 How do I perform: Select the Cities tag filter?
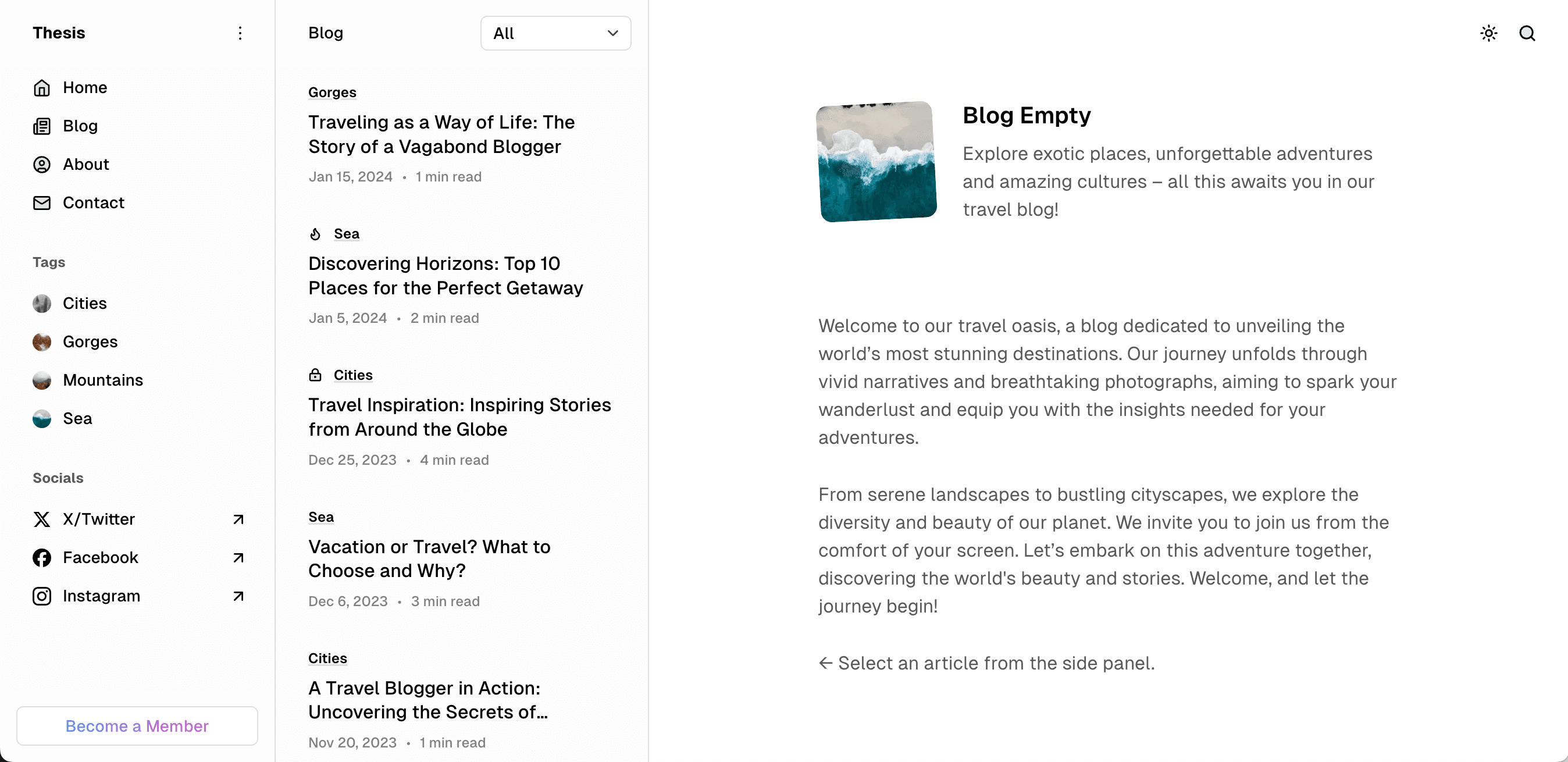click(85, 303)
